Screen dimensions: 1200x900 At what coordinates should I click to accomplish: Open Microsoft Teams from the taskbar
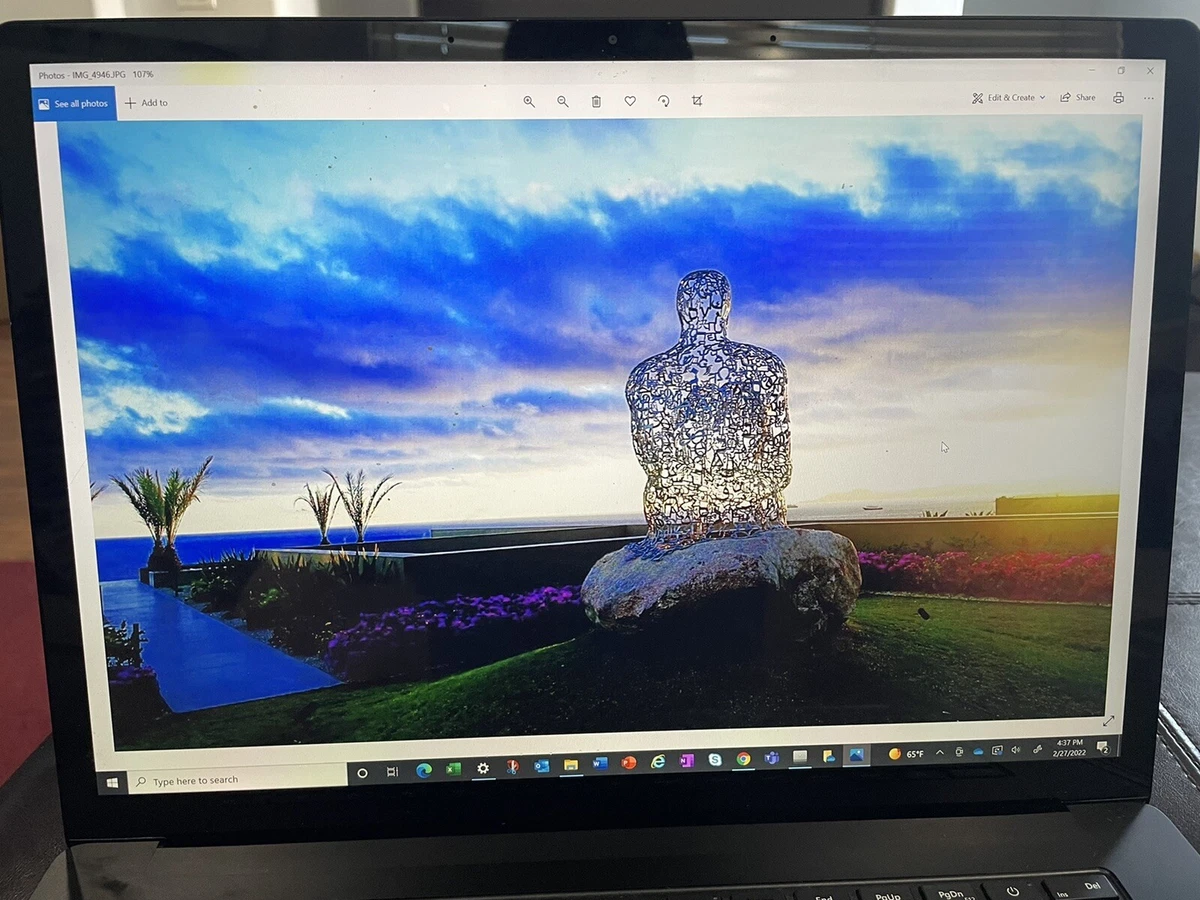(772, 758)
